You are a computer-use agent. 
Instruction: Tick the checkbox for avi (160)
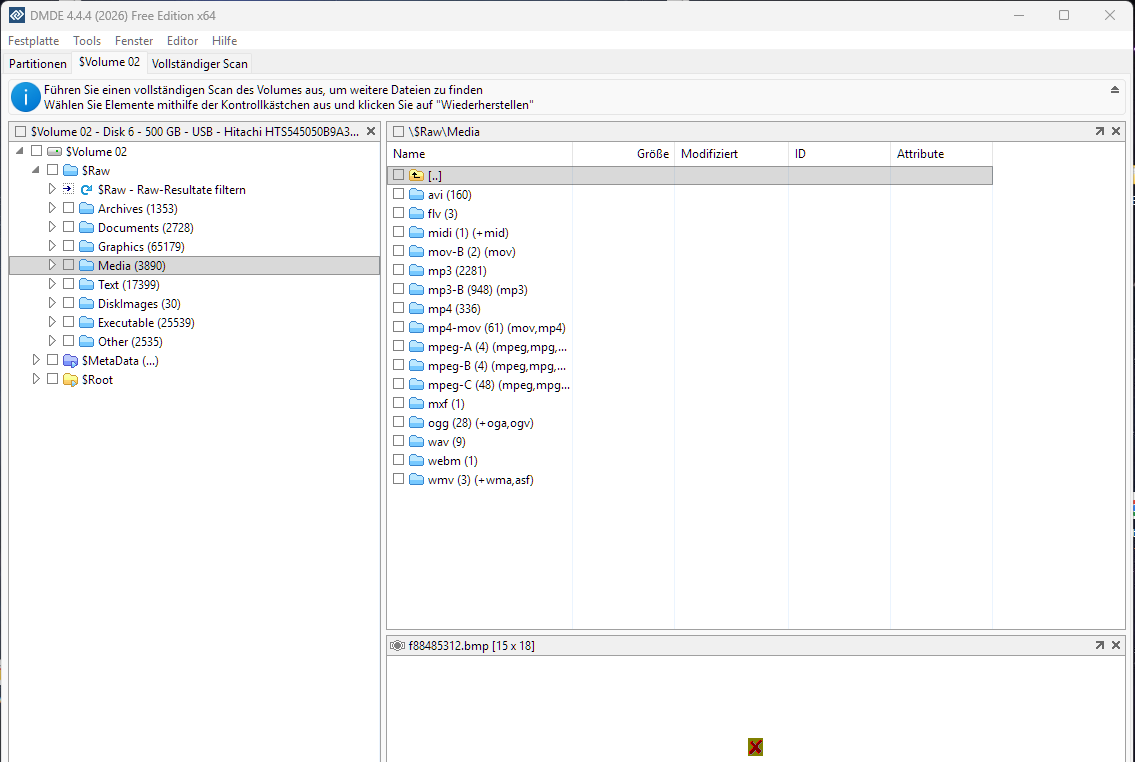(x=398, y=194)
